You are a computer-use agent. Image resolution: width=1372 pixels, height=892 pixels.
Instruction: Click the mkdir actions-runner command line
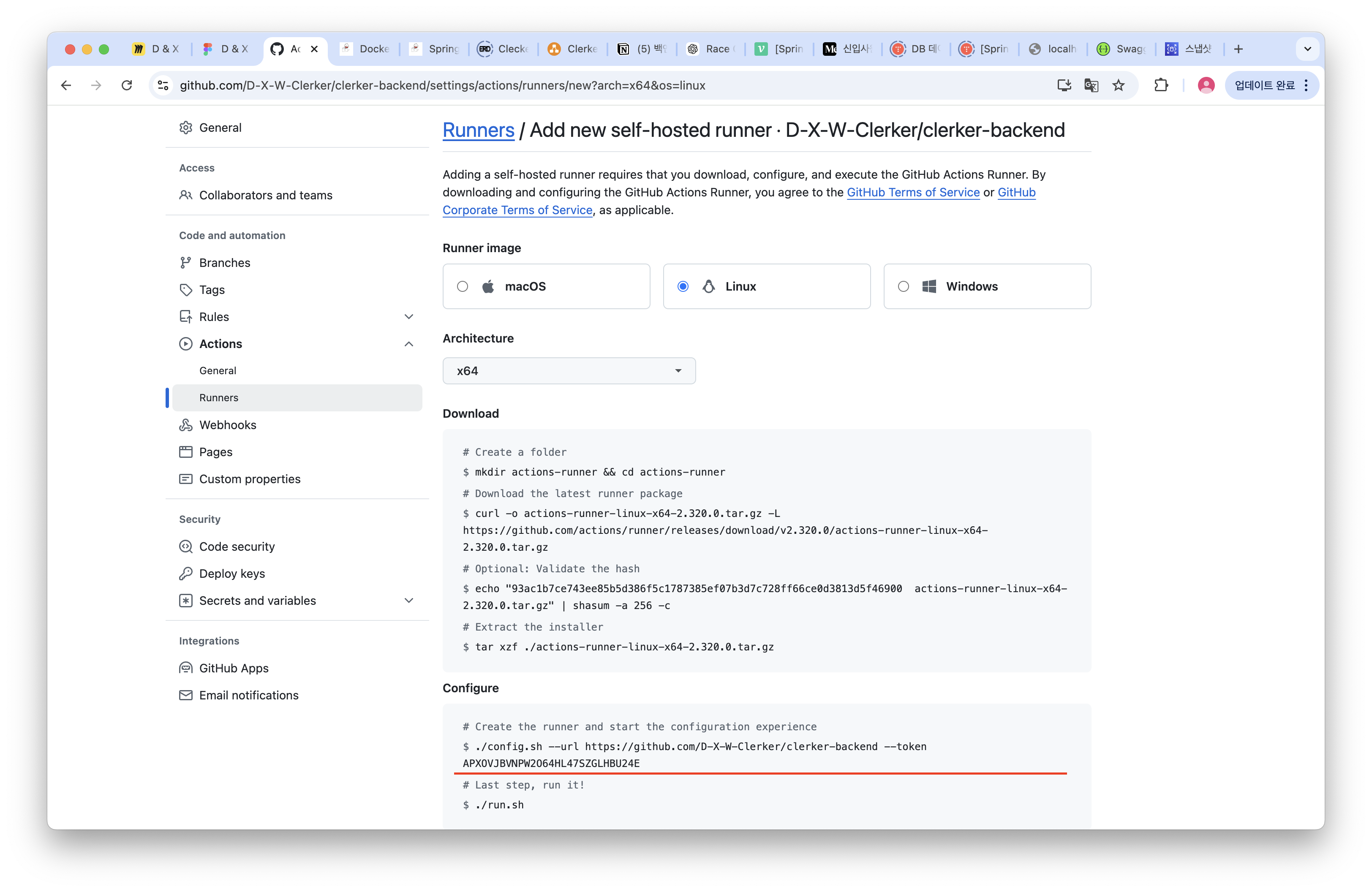coord(594,473)
